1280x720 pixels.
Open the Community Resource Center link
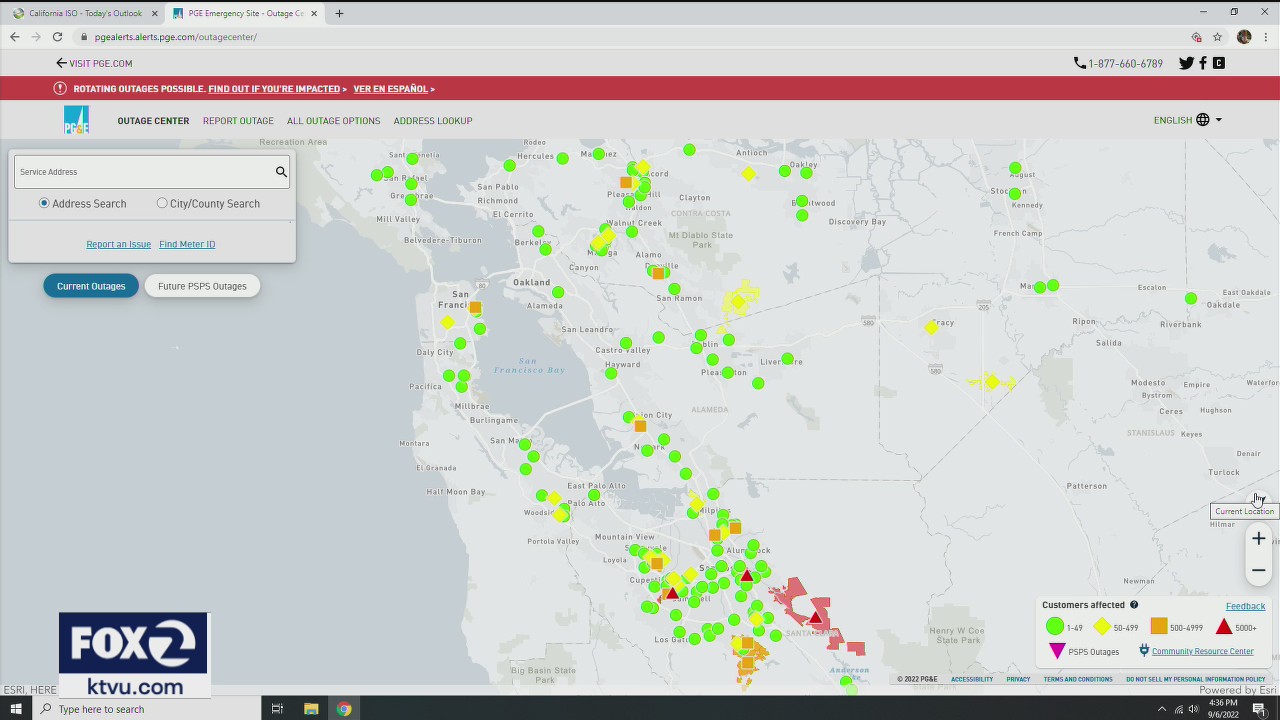1202,652
